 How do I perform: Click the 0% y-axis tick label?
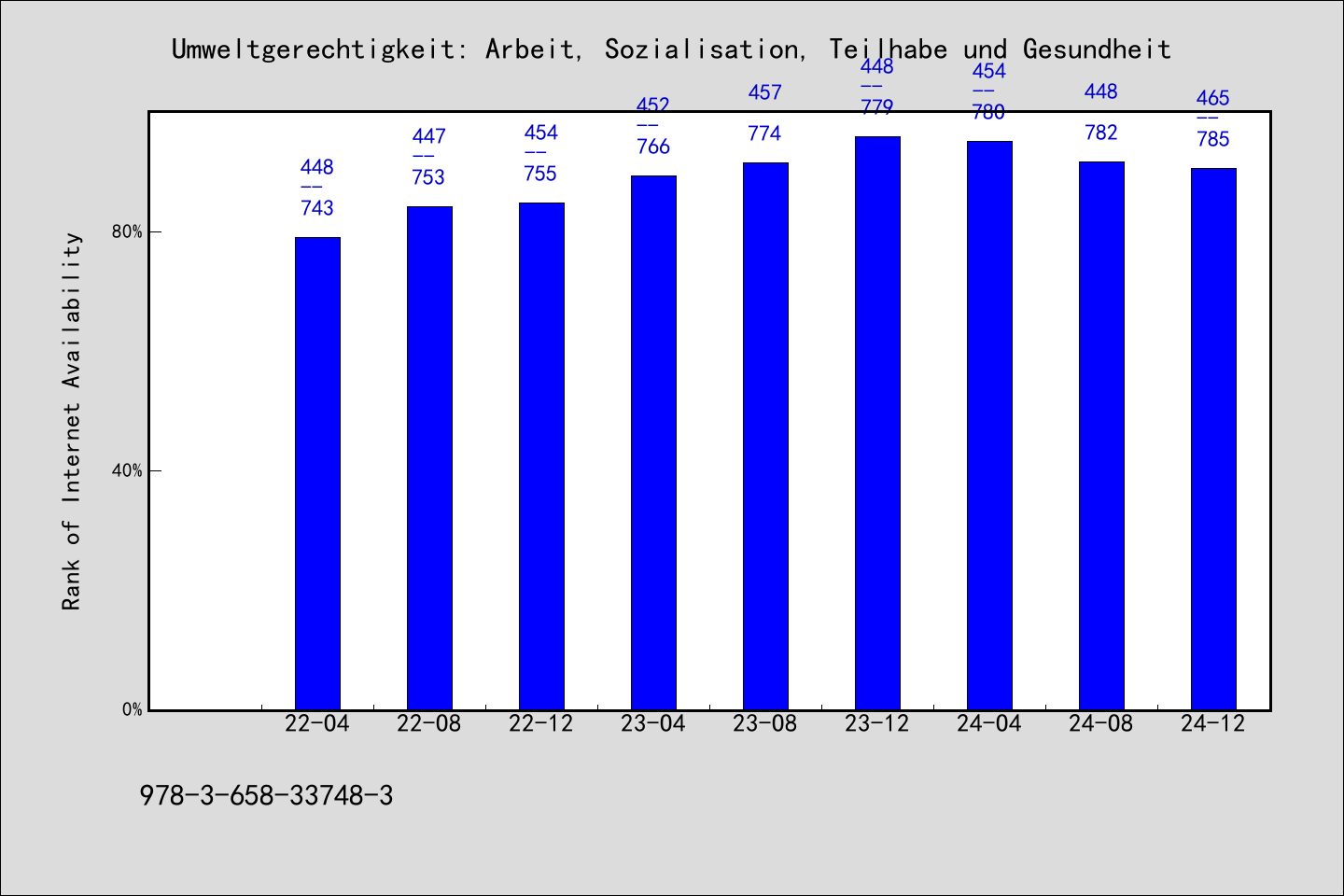pos(132,709)
